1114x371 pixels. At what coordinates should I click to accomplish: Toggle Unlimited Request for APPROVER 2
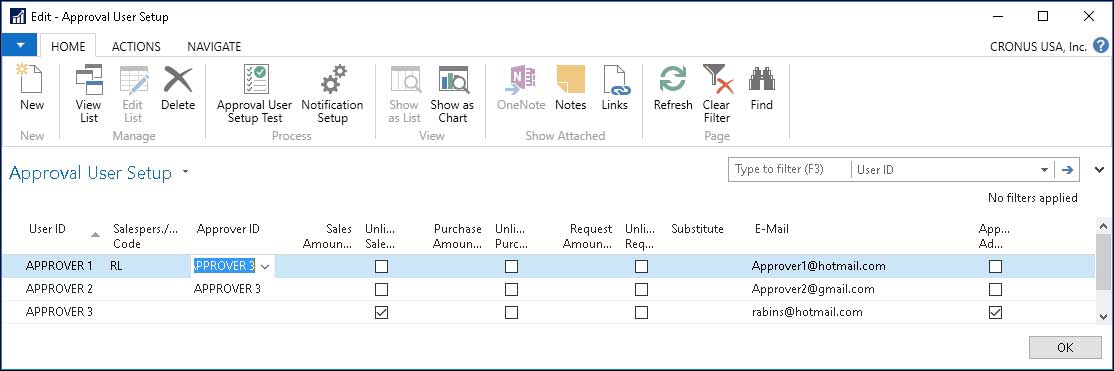[x=641, y=289]
